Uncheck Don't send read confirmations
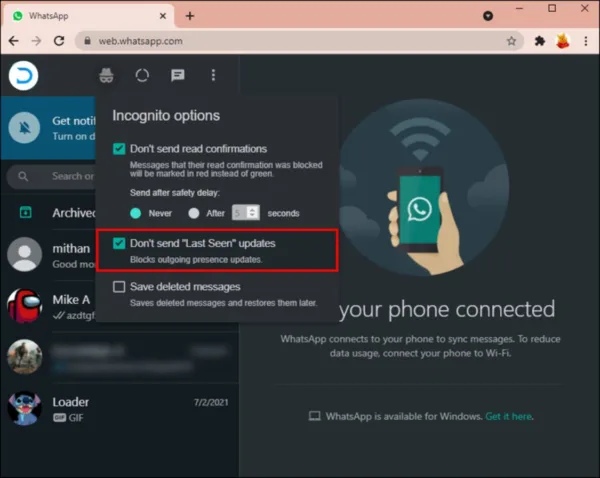The width and height of the screenshot is (600, 478). 119,148
